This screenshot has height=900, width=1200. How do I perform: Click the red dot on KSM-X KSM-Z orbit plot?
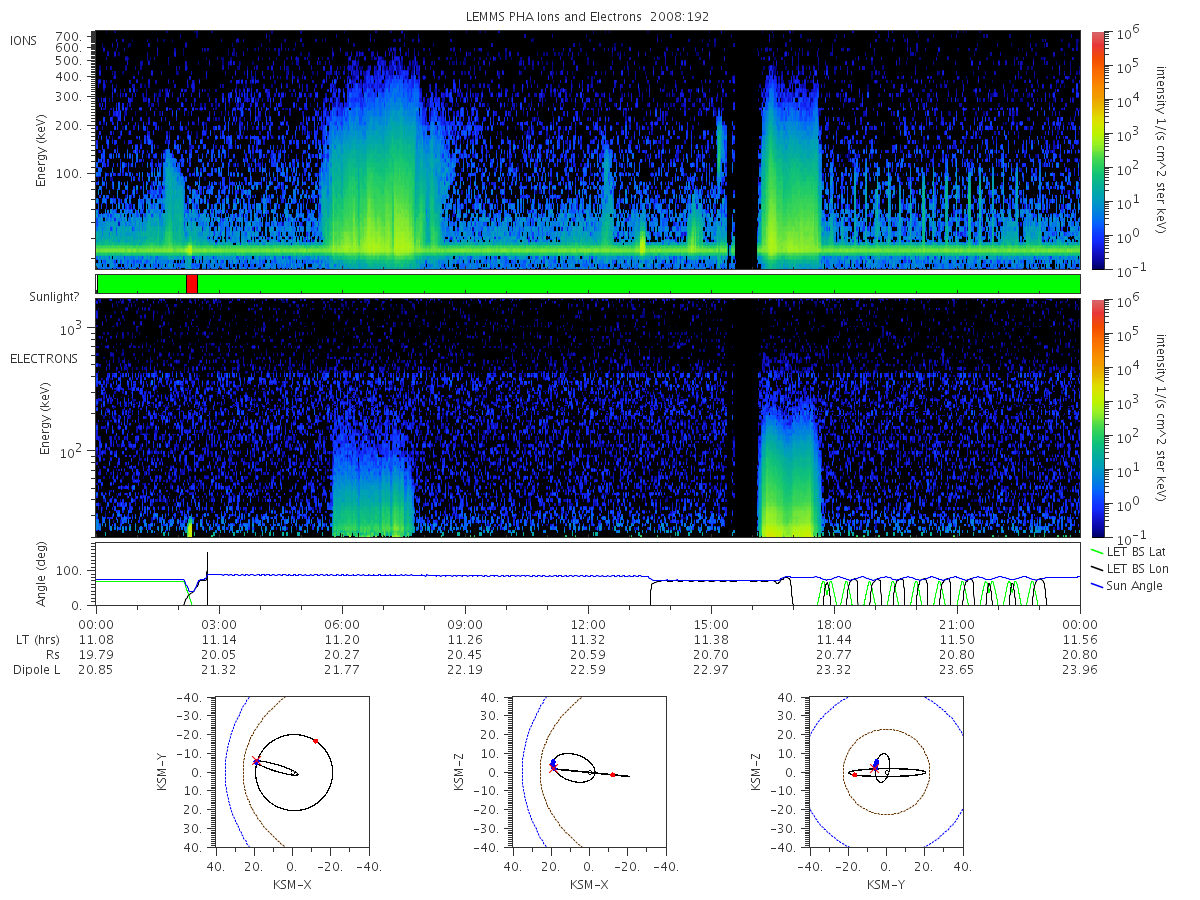[613, 775]
